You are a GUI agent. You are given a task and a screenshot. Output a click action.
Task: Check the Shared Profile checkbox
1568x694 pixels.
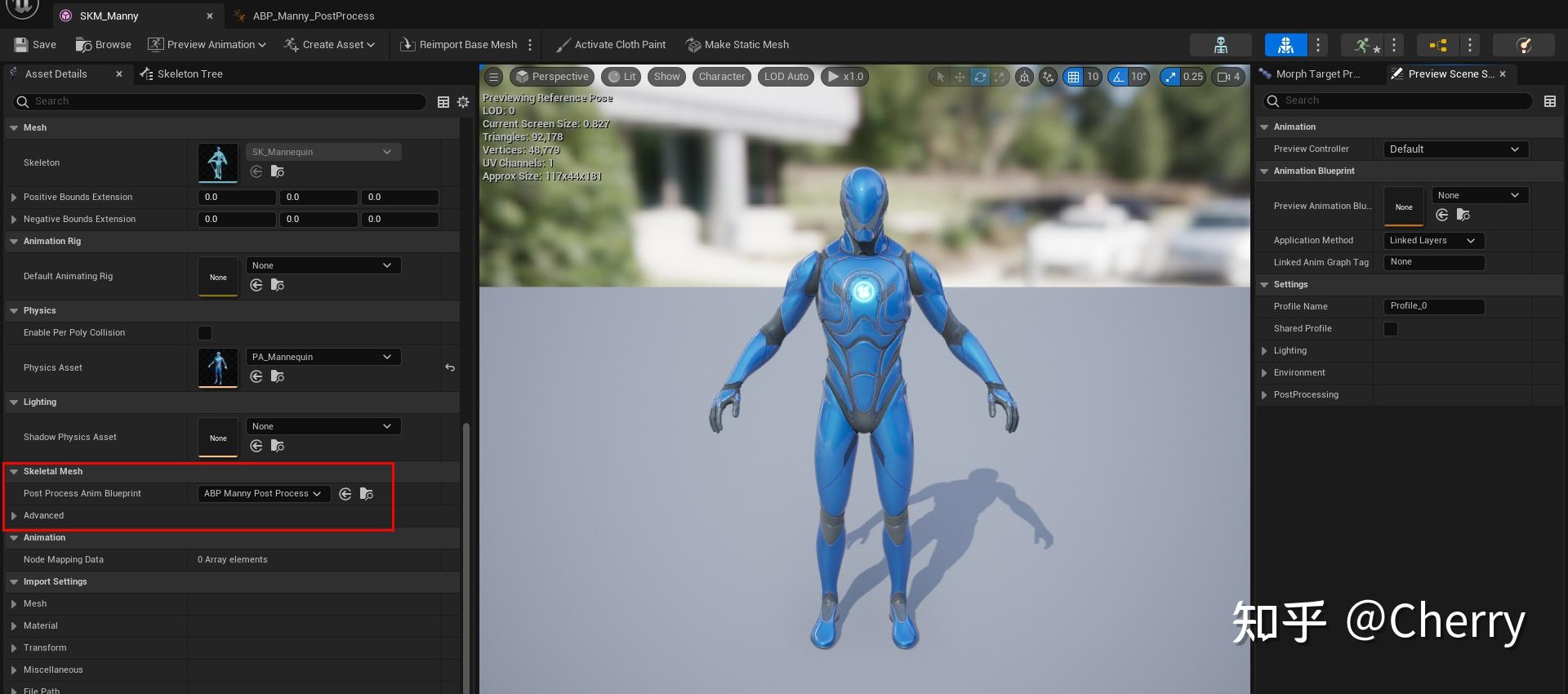(x=1391, y=329)
